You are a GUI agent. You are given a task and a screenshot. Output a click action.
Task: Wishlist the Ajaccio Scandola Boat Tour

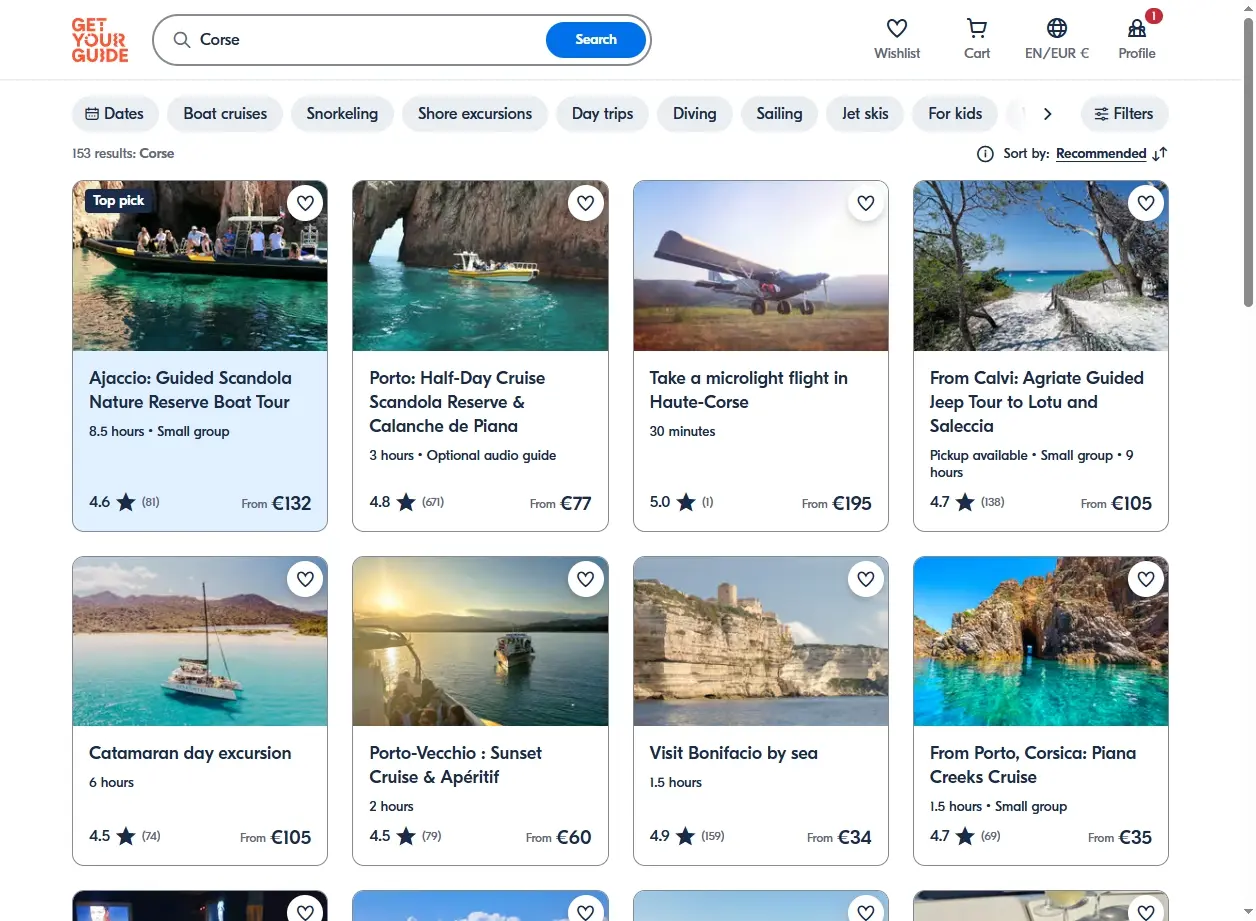[306, 203]
